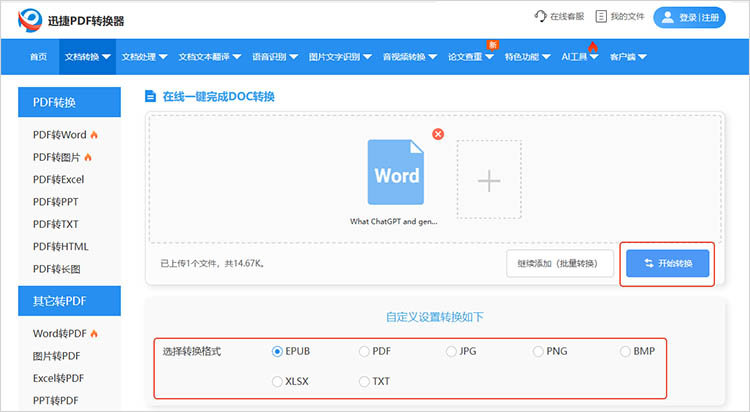The height and width of the screenshot is (412, 750).
Task: Click the blue Word file icon
Action: click(396, 172)
